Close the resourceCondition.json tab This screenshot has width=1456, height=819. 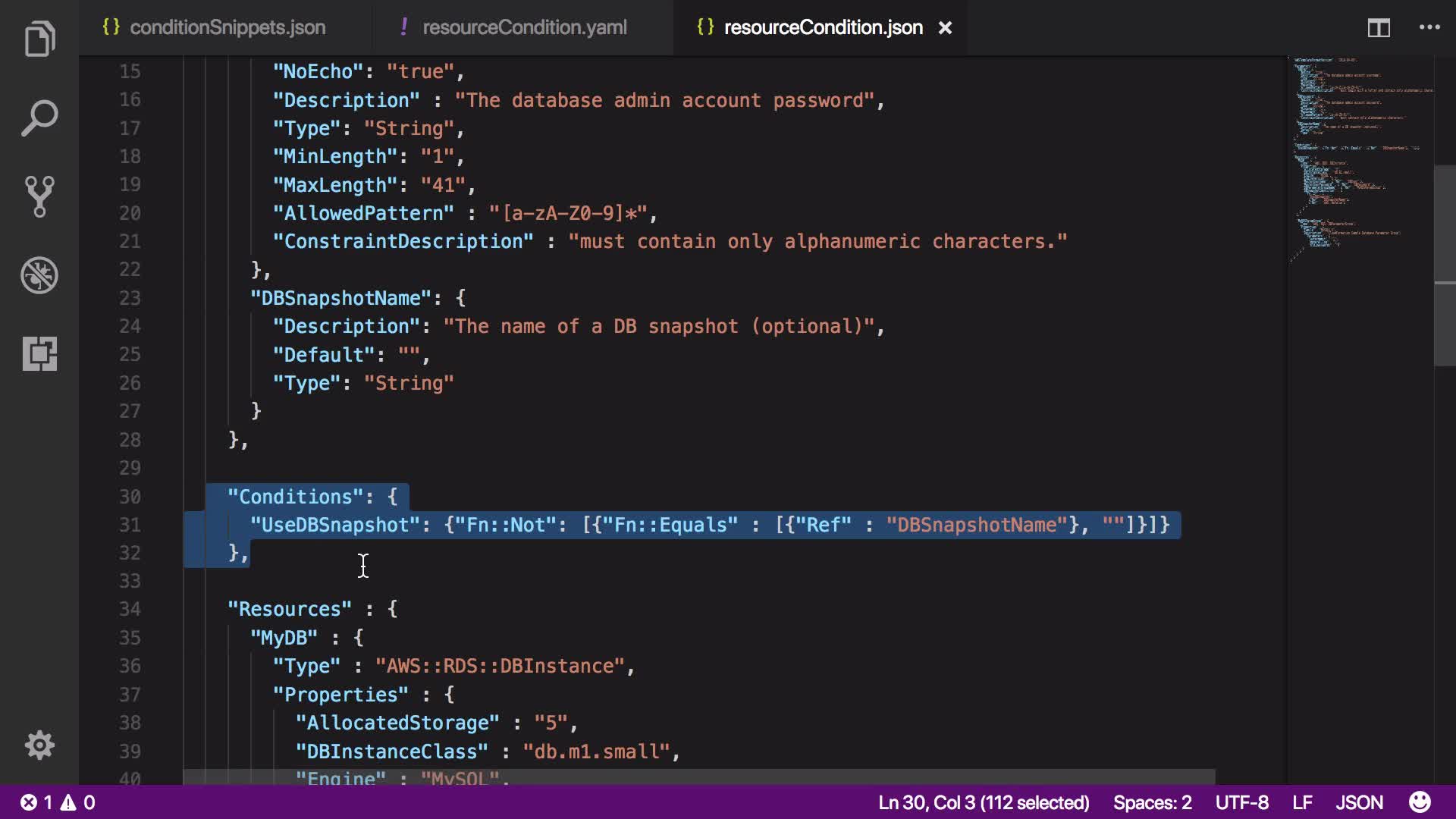(945, 28)
